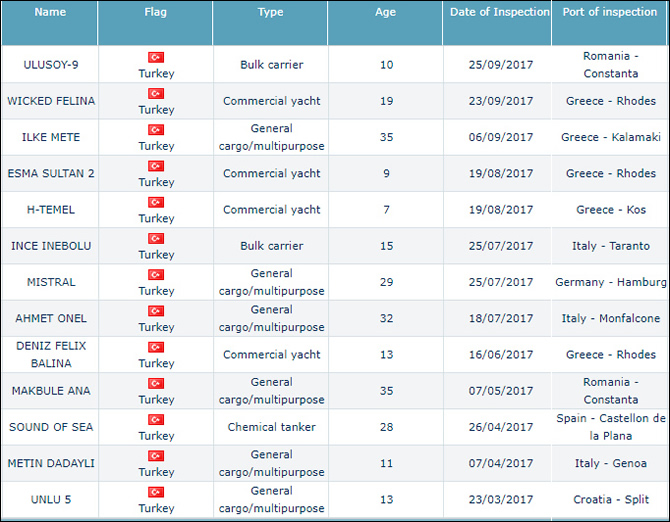Viewport: 670px width, 522px height.
Task: Click the Port of inspection column header
Action: [x=609, y=13]
